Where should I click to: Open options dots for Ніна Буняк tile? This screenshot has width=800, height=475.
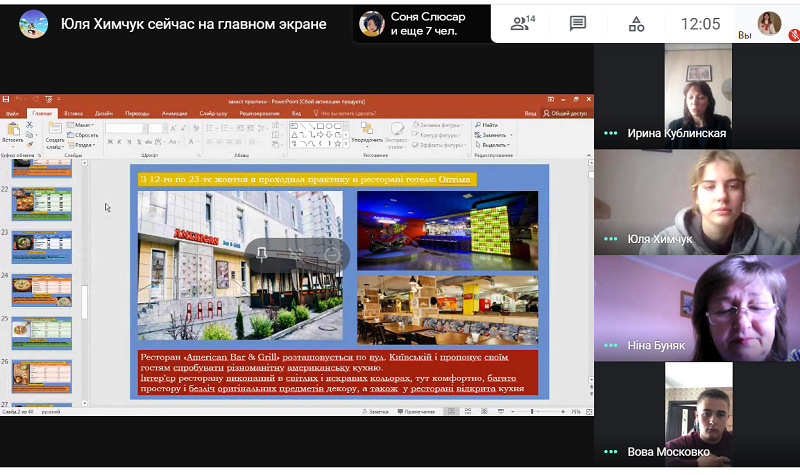point(610,345)
